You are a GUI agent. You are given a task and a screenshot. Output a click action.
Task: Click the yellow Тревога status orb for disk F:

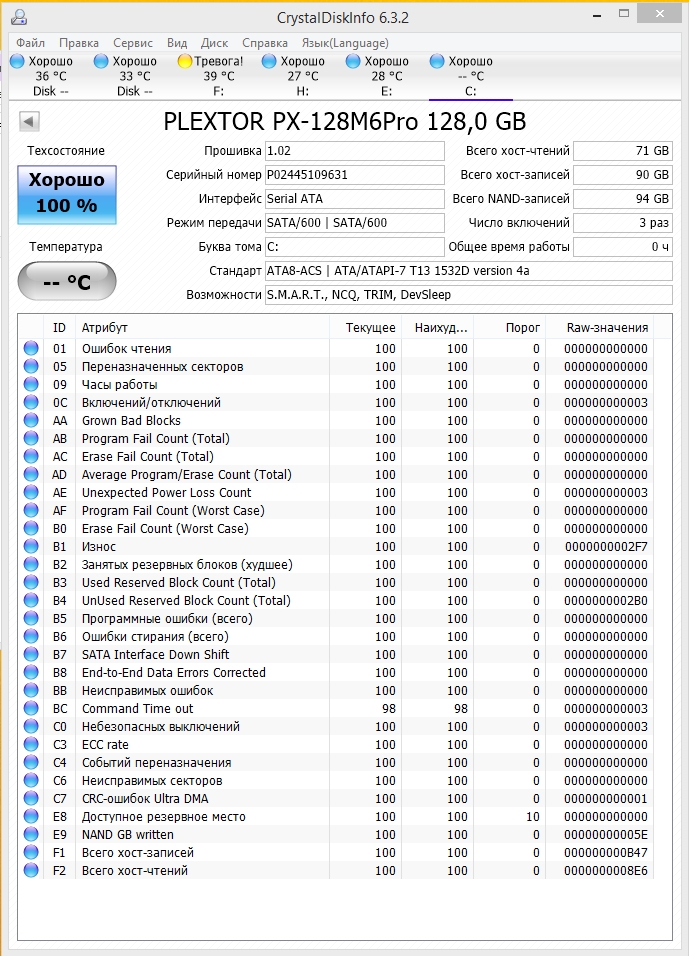click(x=185, y=61)
